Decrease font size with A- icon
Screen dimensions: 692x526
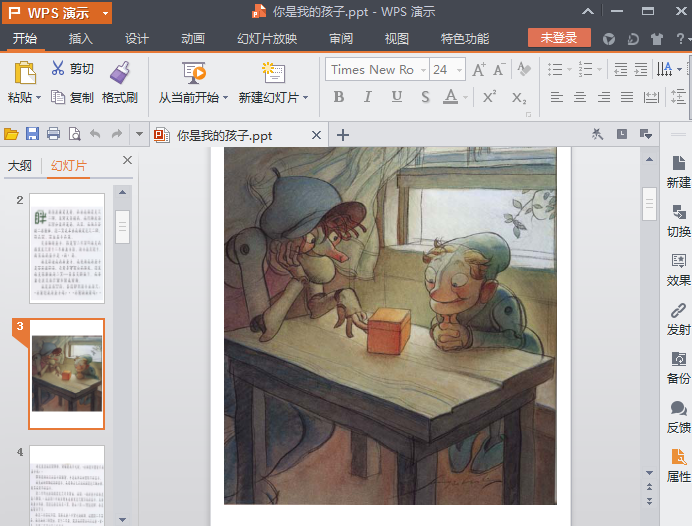click(500, 69)
